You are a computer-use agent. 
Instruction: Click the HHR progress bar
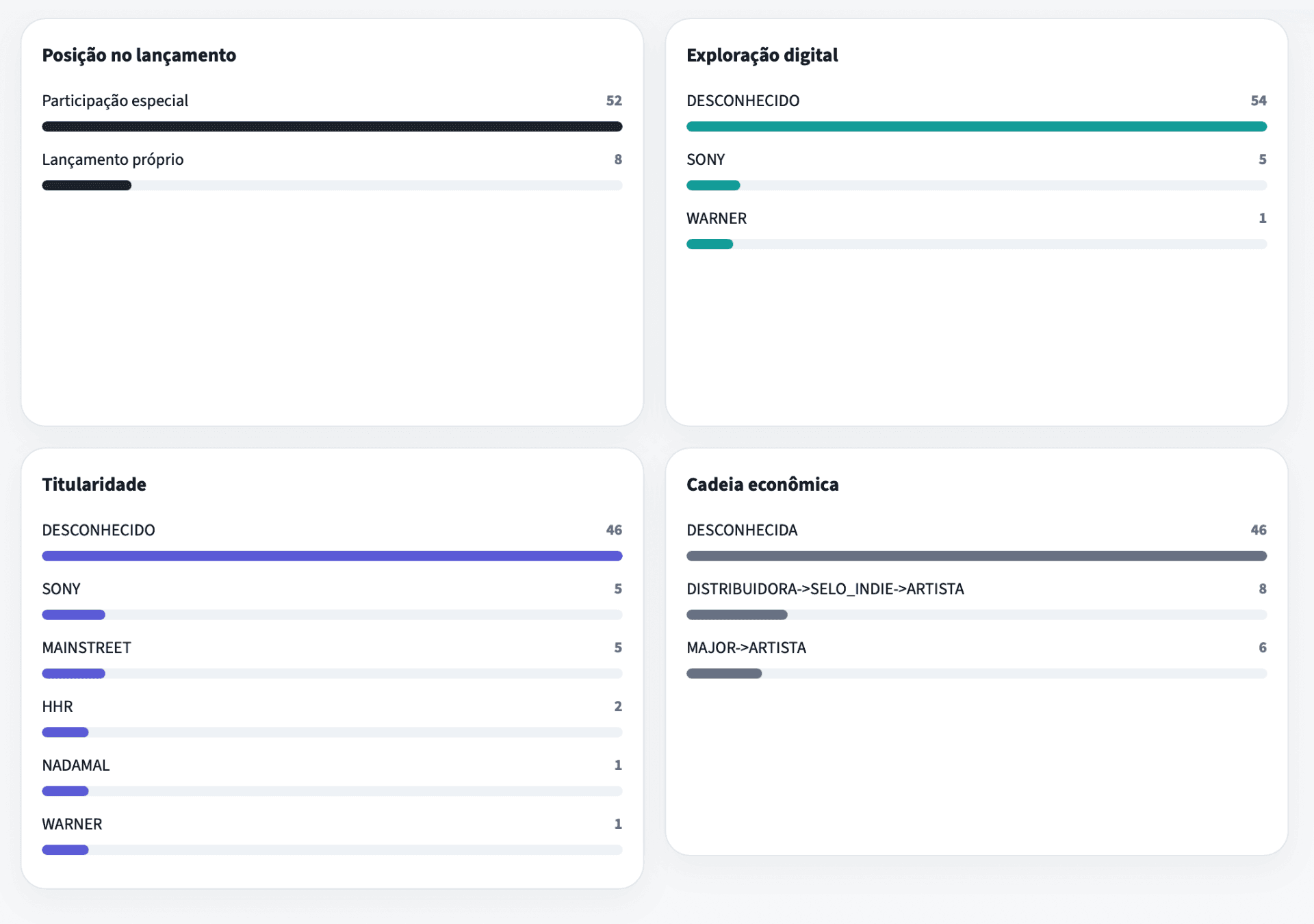coord(332,732)
